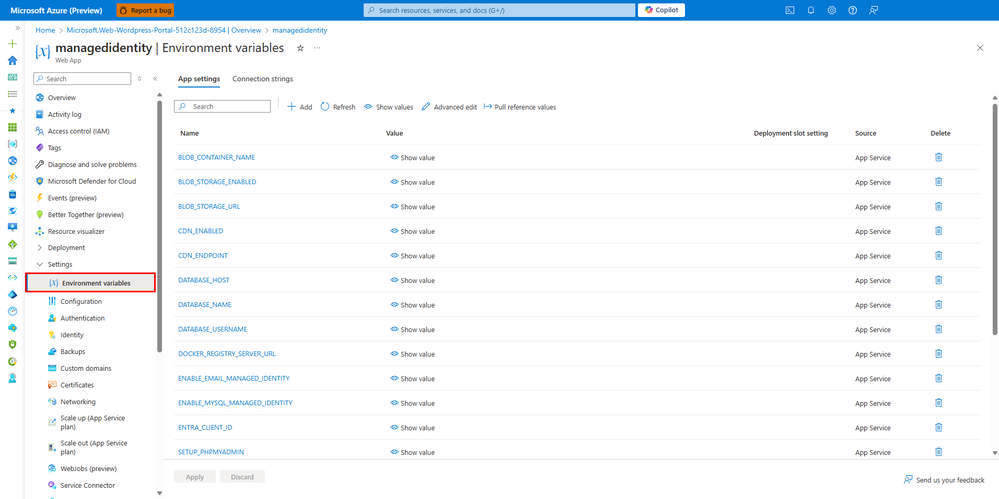Viewport: 999px width, 499px height.
Task: Click Create a resource plus icon
Action: click(12, 44)
